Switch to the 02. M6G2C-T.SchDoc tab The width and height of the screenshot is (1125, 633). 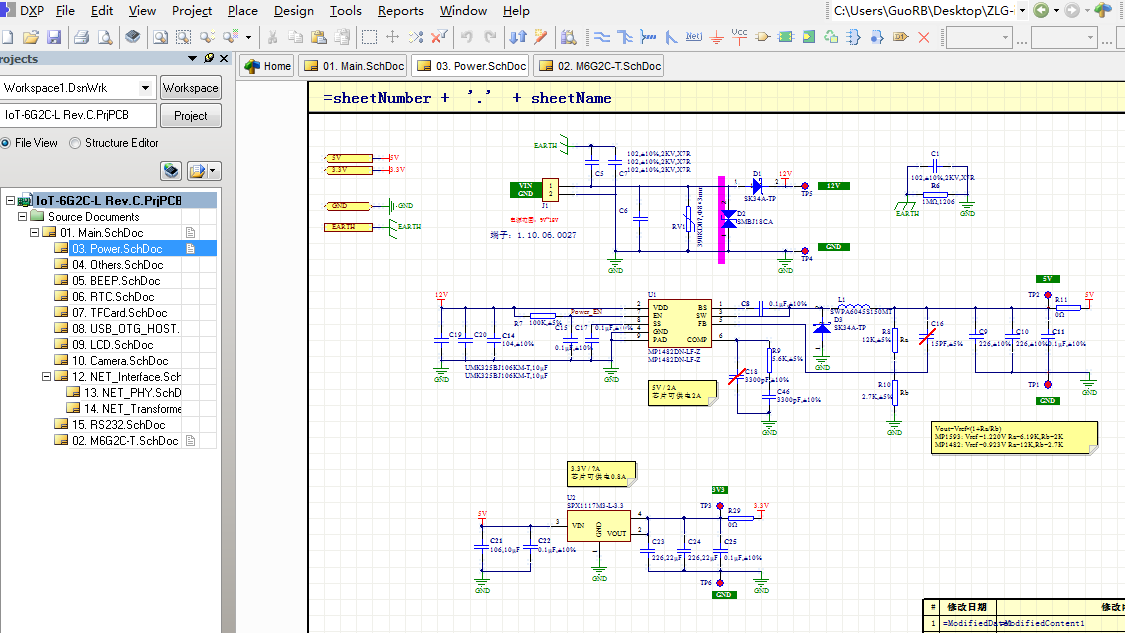(x=600, y=66)
